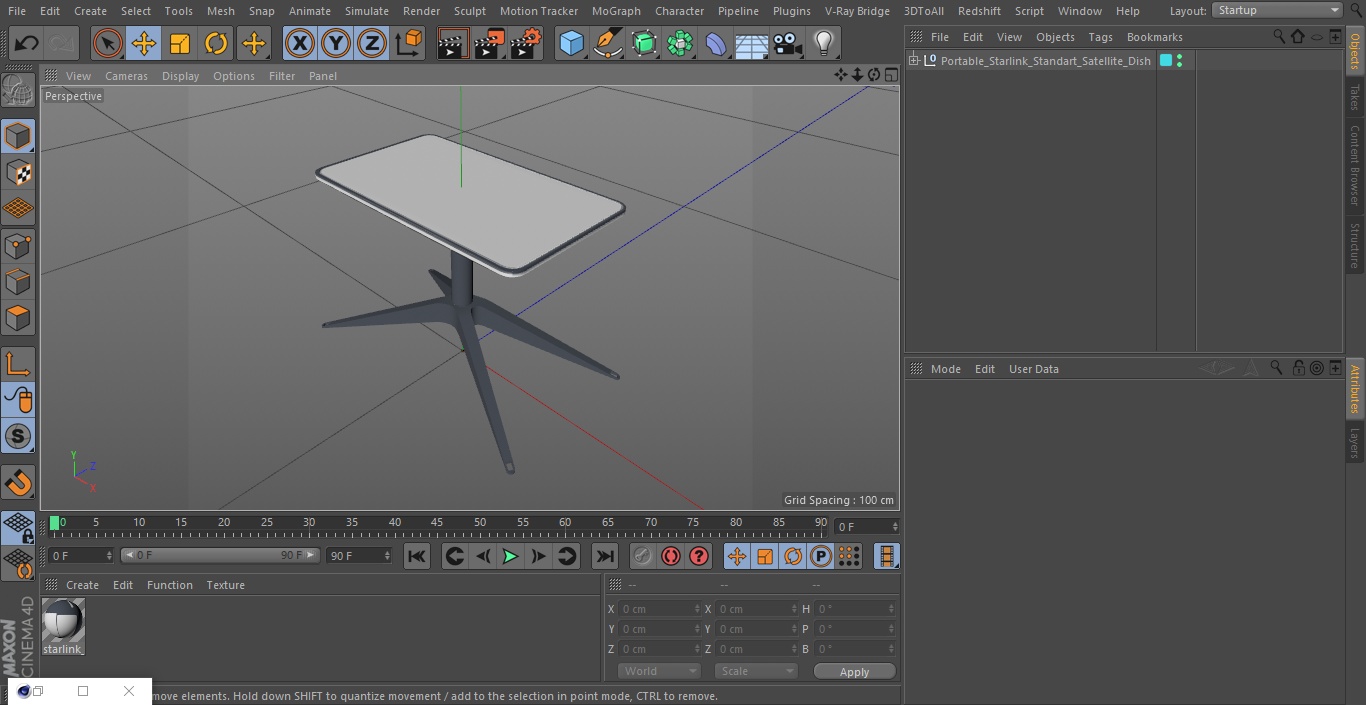Open the Attributes side tab
Image resolution: width=1366 pixels, height=705 pixels.
[1355, 389]
